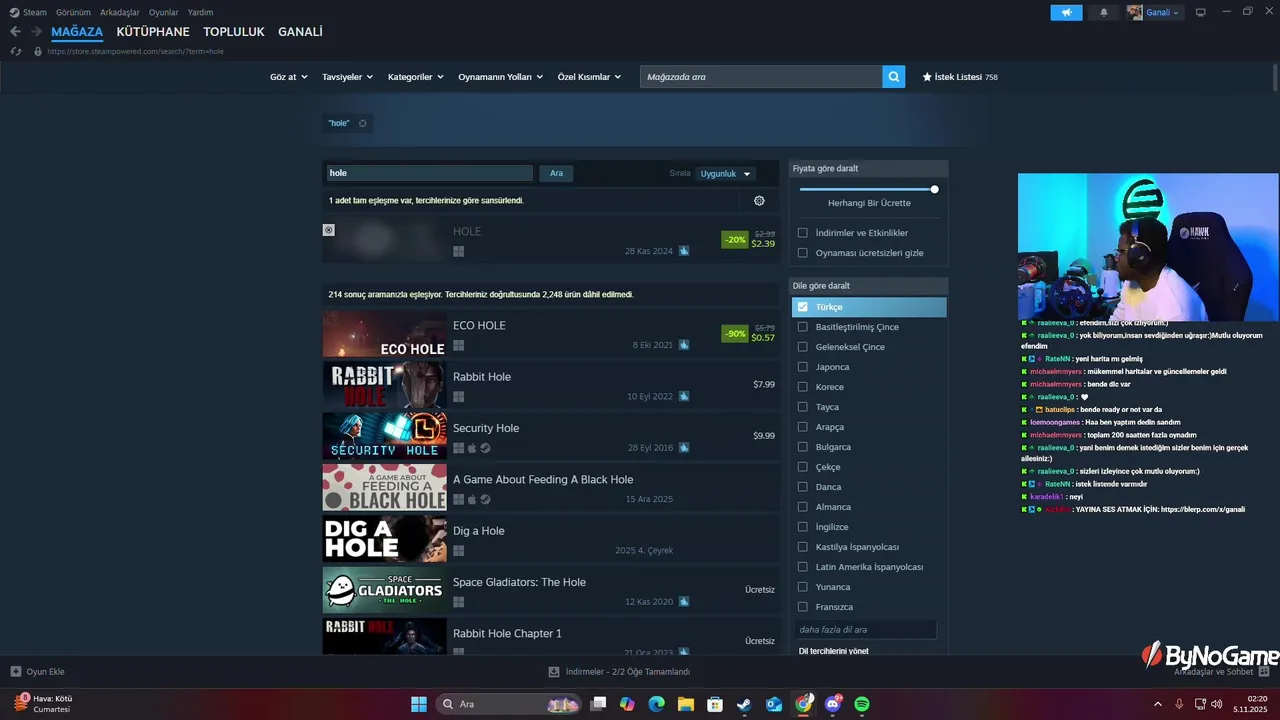The image size is (1280, 720).
Task: Check the Fransızca language filter
Action: 802,607
